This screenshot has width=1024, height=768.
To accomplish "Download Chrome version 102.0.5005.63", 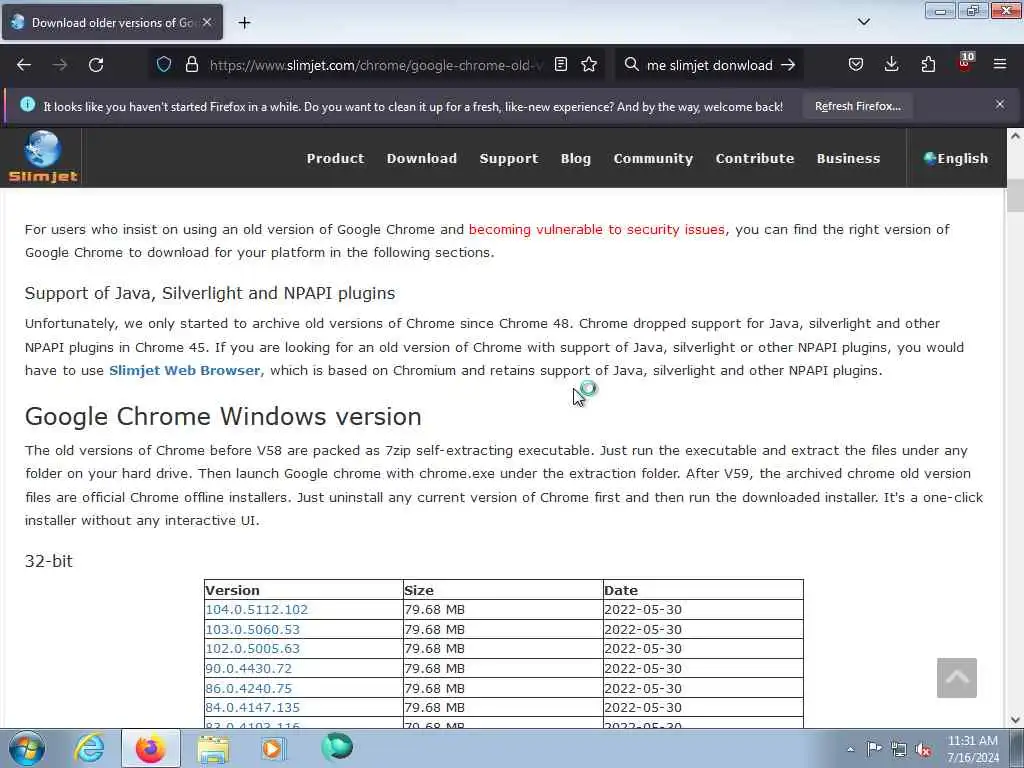I will (253, 648).
